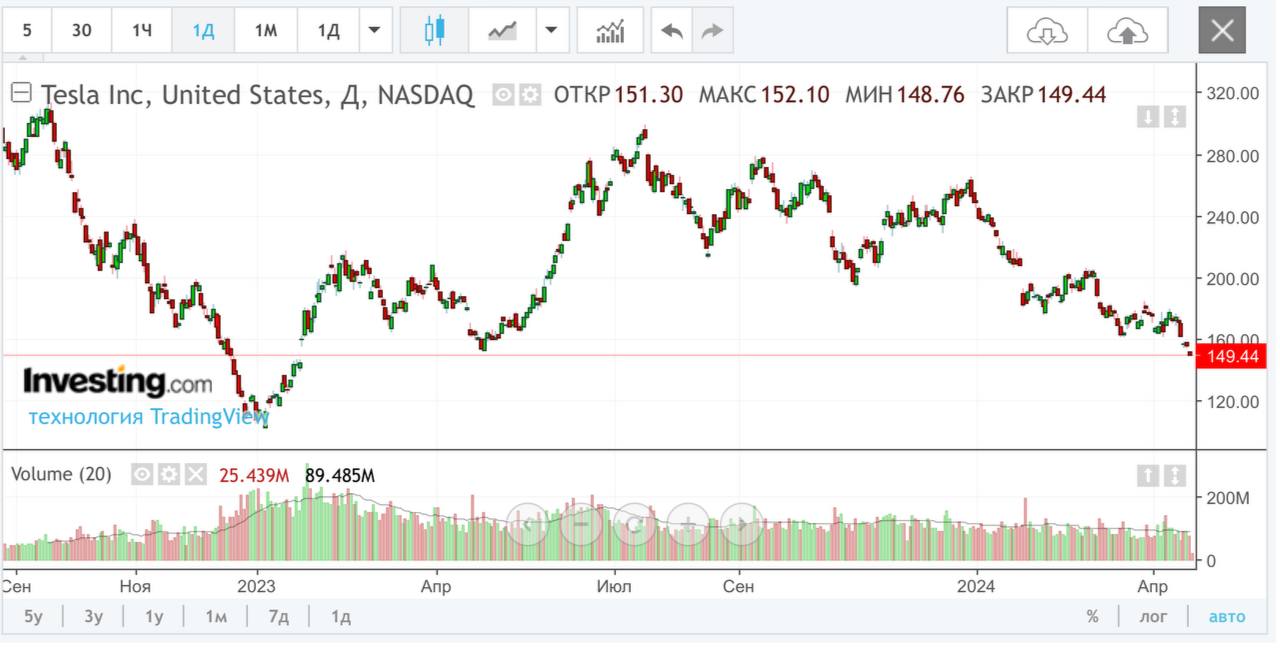Set the range to 5y
The height and width of the screenshot is (671, 1280).
(33, 616)
